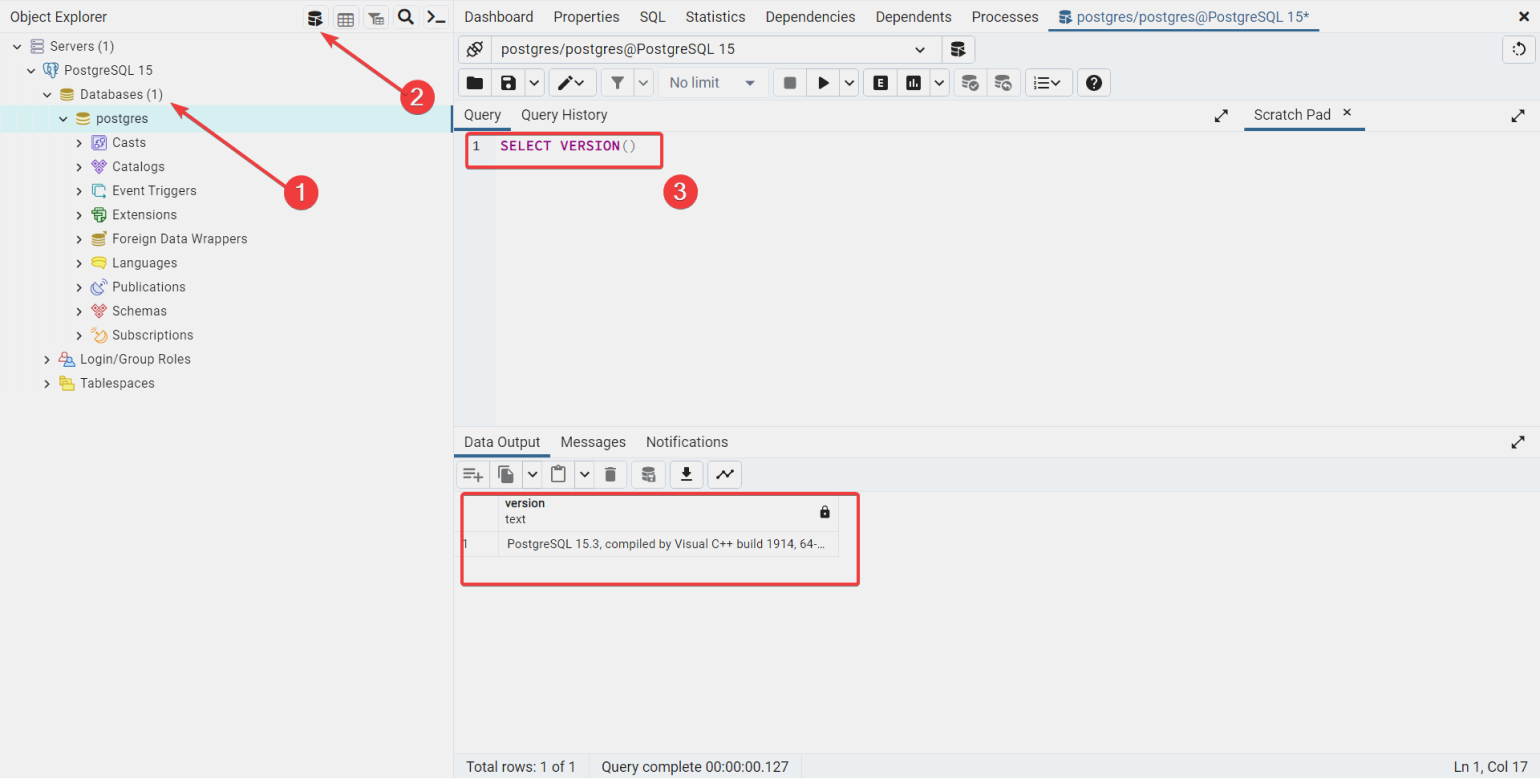Click the Stop query square button
Image resolution: width=1540 pixels, height=779 pixels.
point(790,83)
